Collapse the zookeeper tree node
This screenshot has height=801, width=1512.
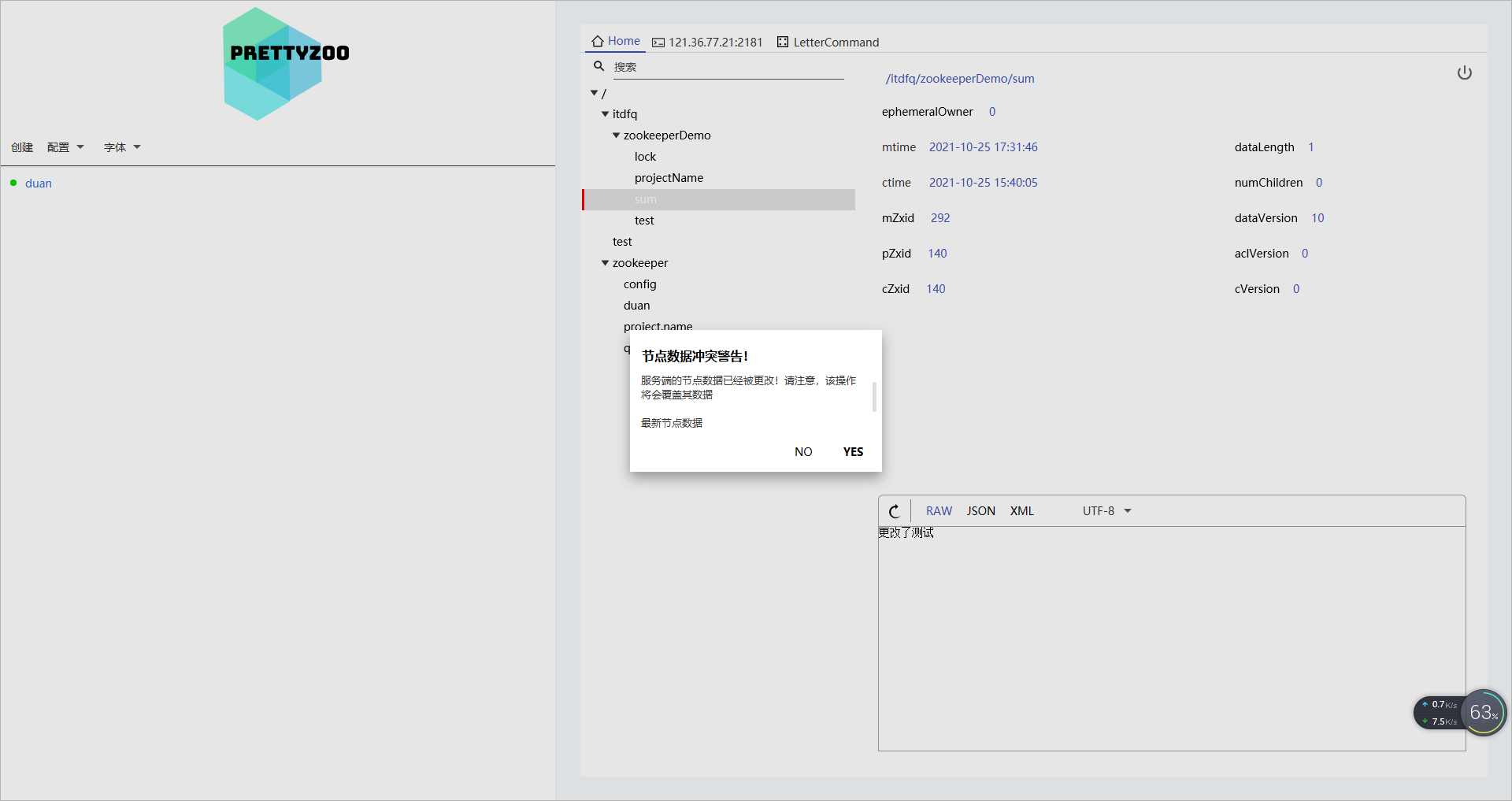click(x=605, y=263)
